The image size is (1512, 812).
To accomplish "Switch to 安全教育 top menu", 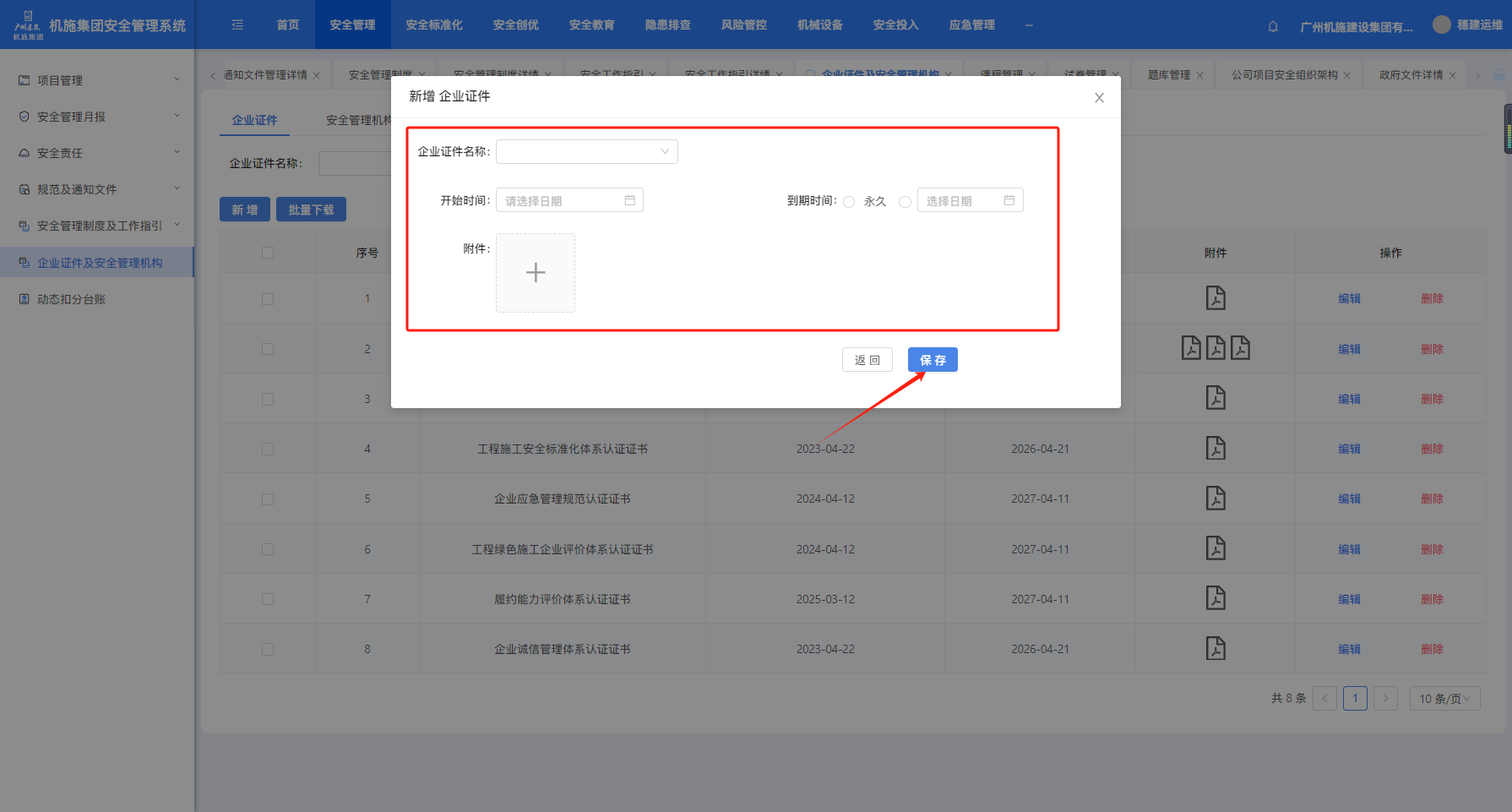I will tap(591, 25).
